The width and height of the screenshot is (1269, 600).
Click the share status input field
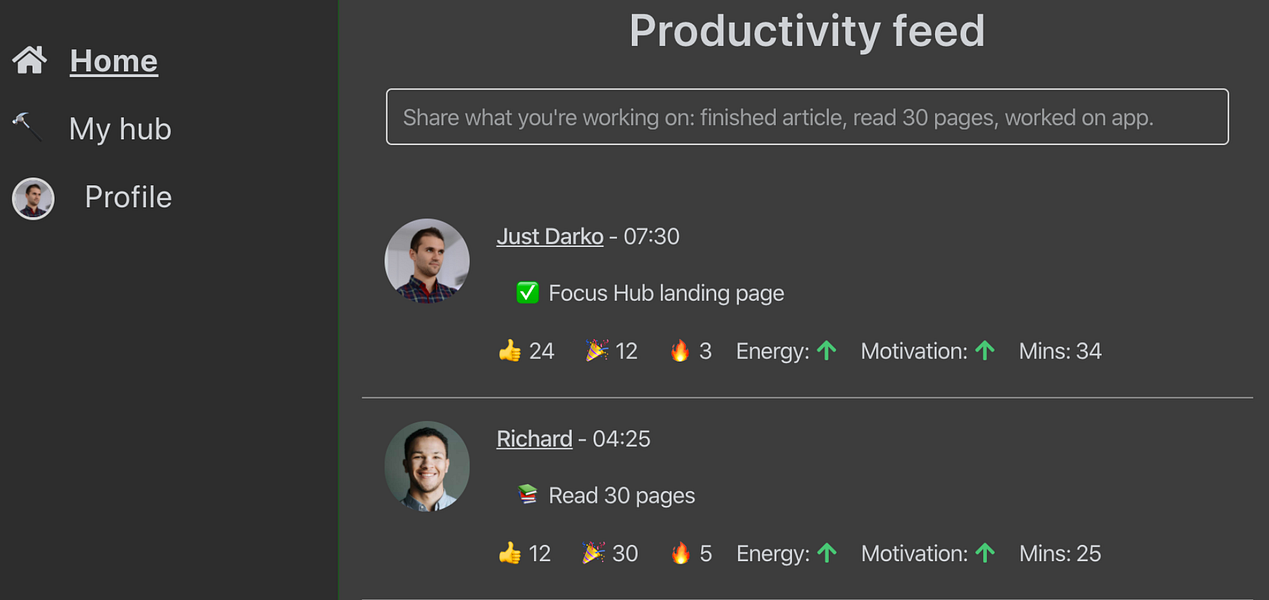click(807, 117)
